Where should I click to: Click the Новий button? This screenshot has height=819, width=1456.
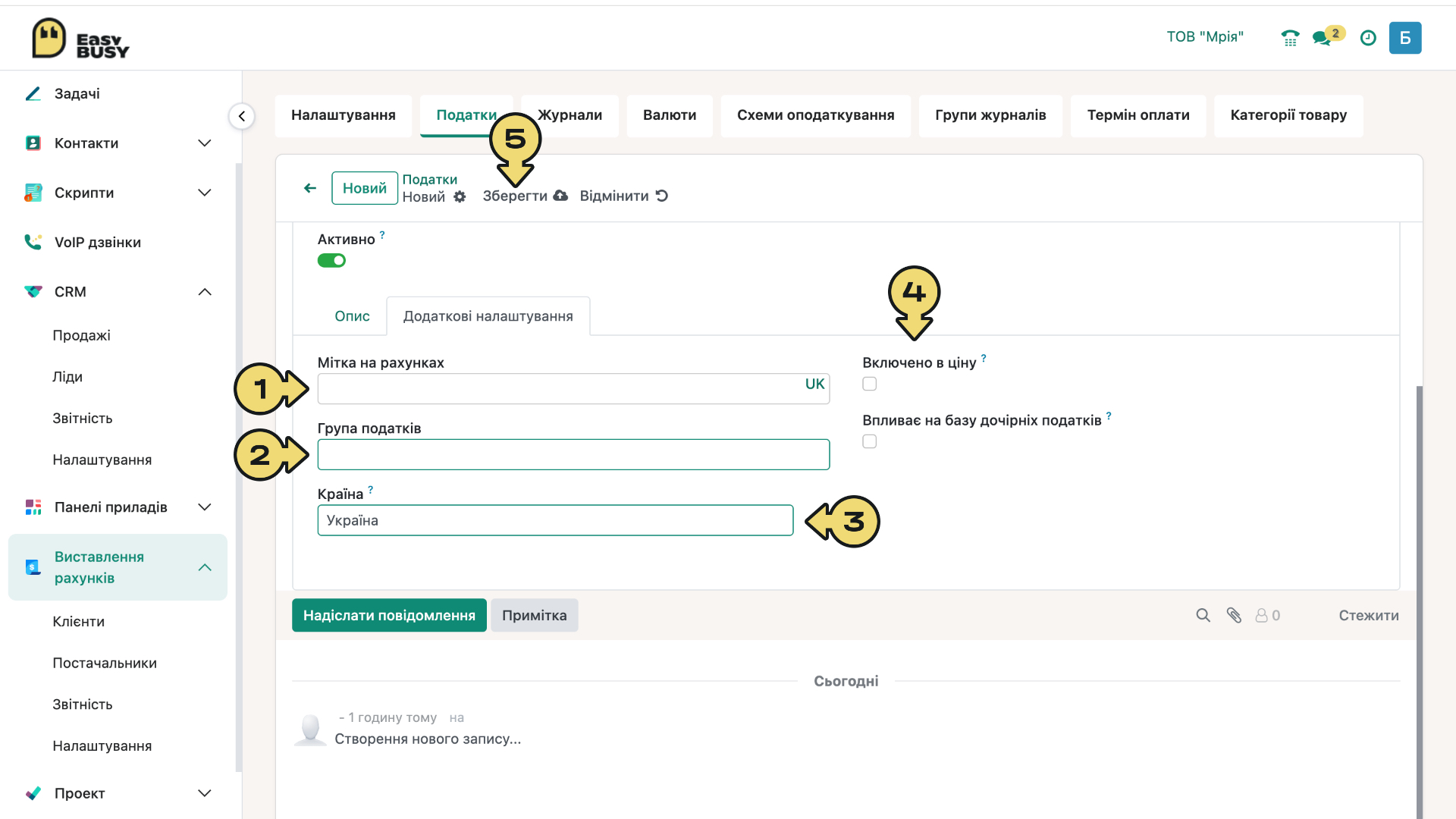click(x=365, y=188)
